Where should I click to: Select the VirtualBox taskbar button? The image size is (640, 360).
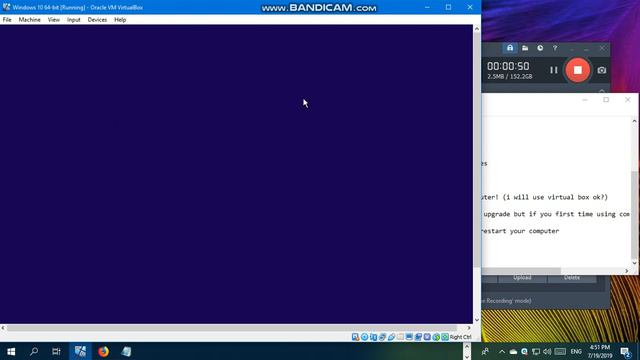click(x=80, y=351)
